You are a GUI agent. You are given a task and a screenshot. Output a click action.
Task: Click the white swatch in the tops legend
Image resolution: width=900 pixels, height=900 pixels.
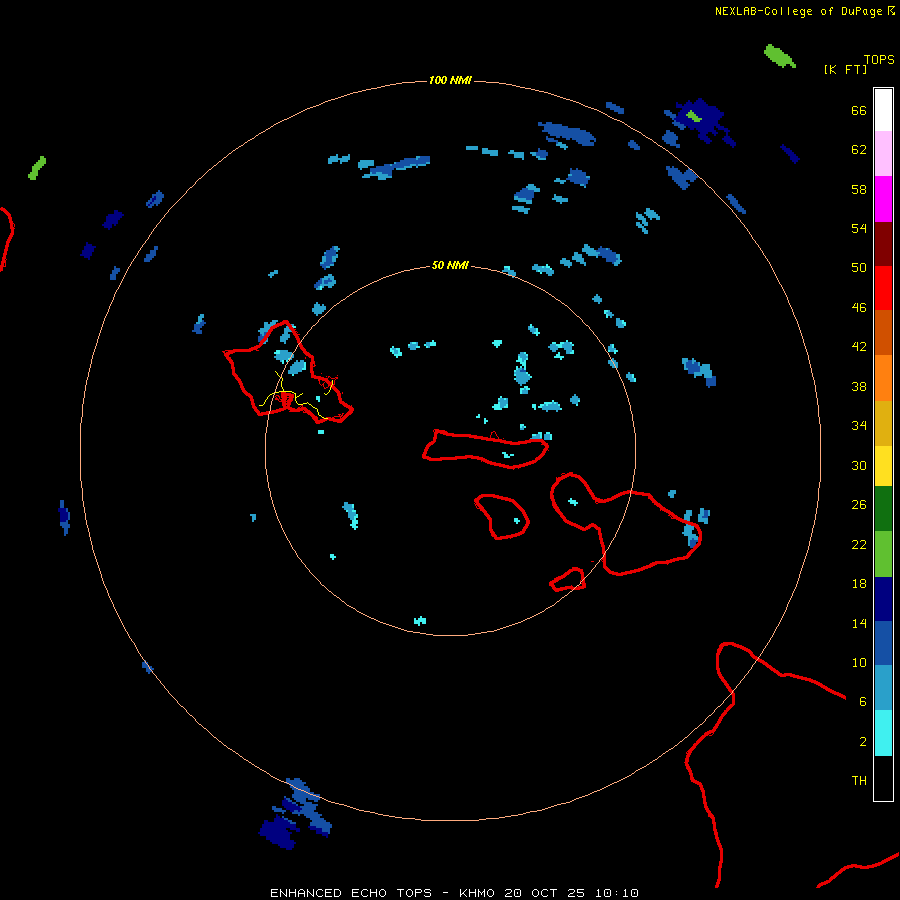(883, 110)
